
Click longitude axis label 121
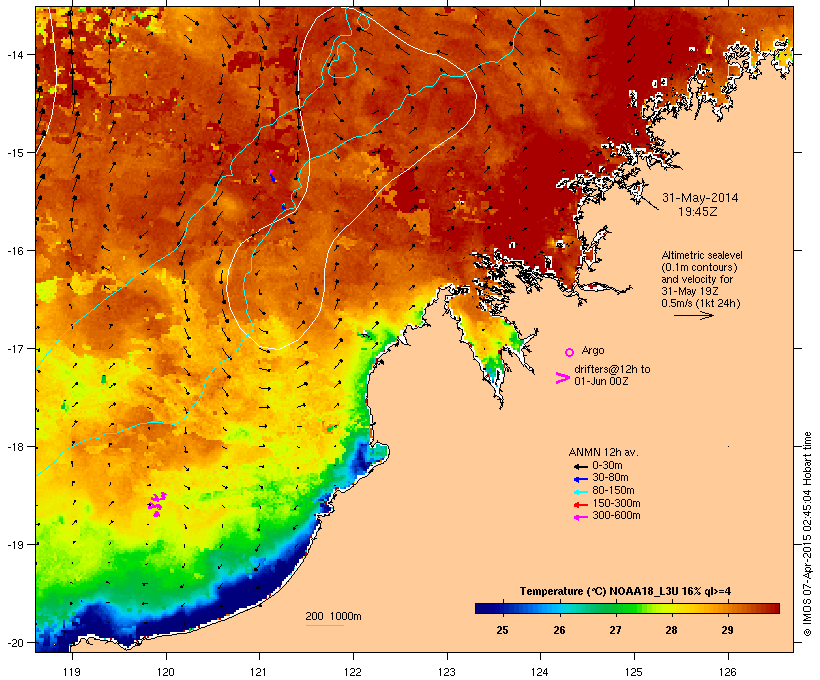click(x=259, y=672)
